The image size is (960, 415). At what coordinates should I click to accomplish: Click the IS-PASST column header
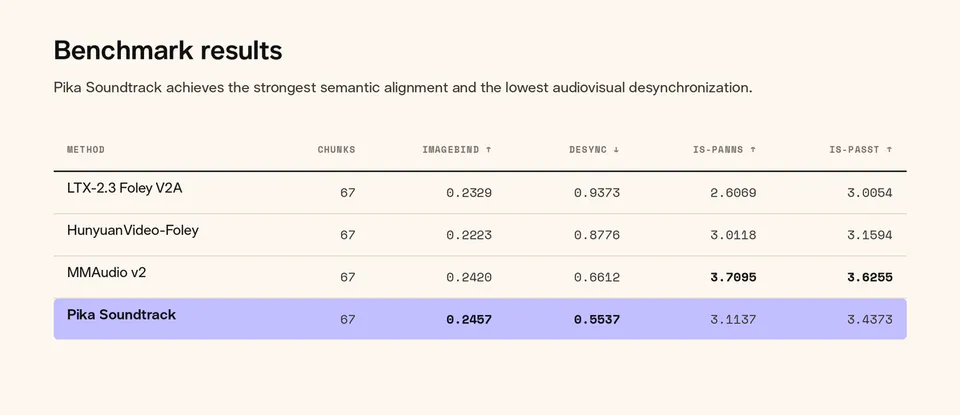(x=861, y=149)
